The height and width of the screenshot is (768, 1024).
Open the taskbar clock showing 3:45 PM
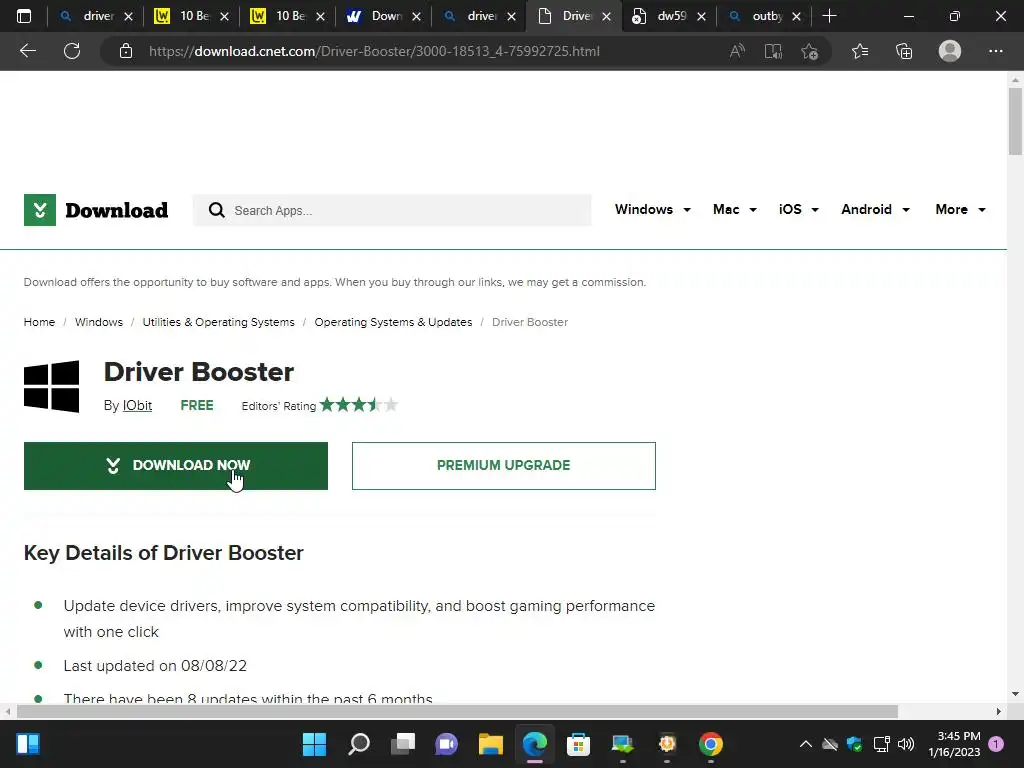954,744
